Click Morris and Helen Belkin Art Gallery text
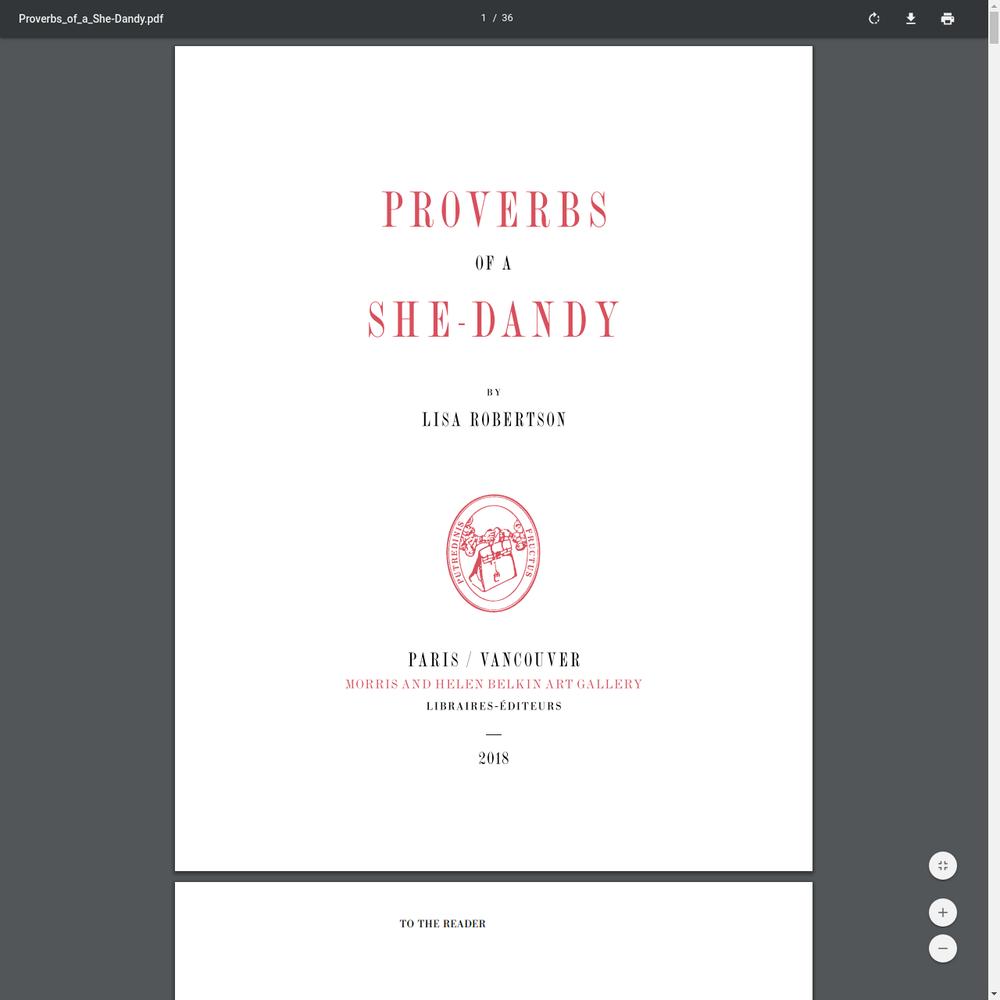Viewport: 1000px width, 1000px height. click(494, 684)
